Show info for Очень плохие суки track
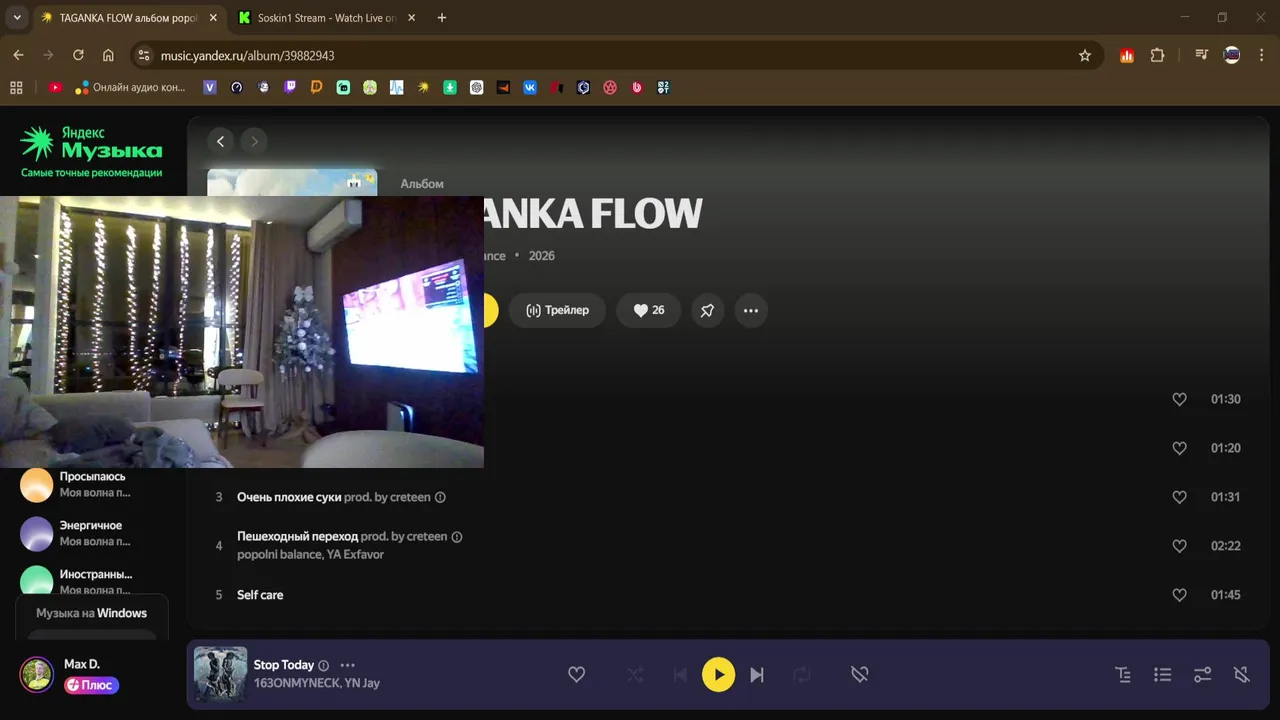The height and width of the screenshot is (720, 1280). pyautogui.click(x=440, y=497)
